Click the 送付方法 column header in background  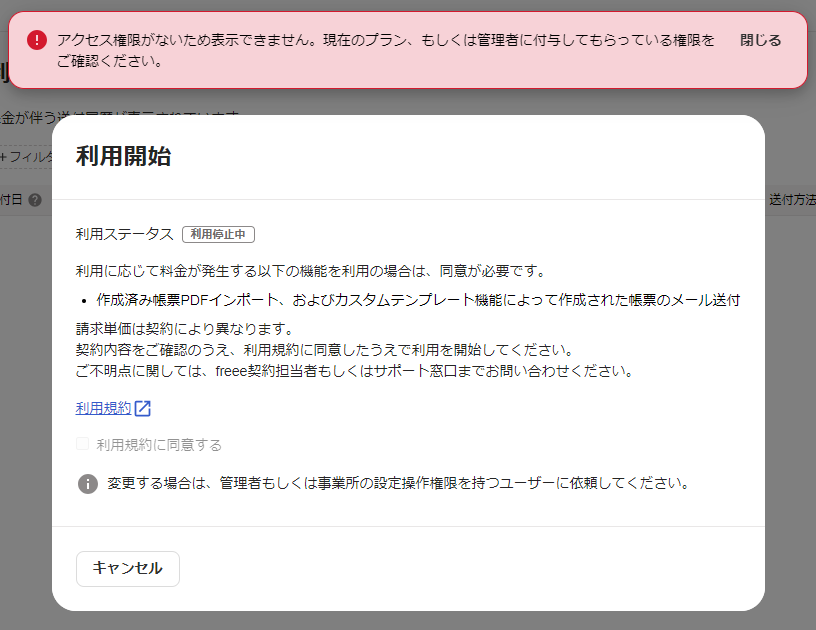[792, 200]
